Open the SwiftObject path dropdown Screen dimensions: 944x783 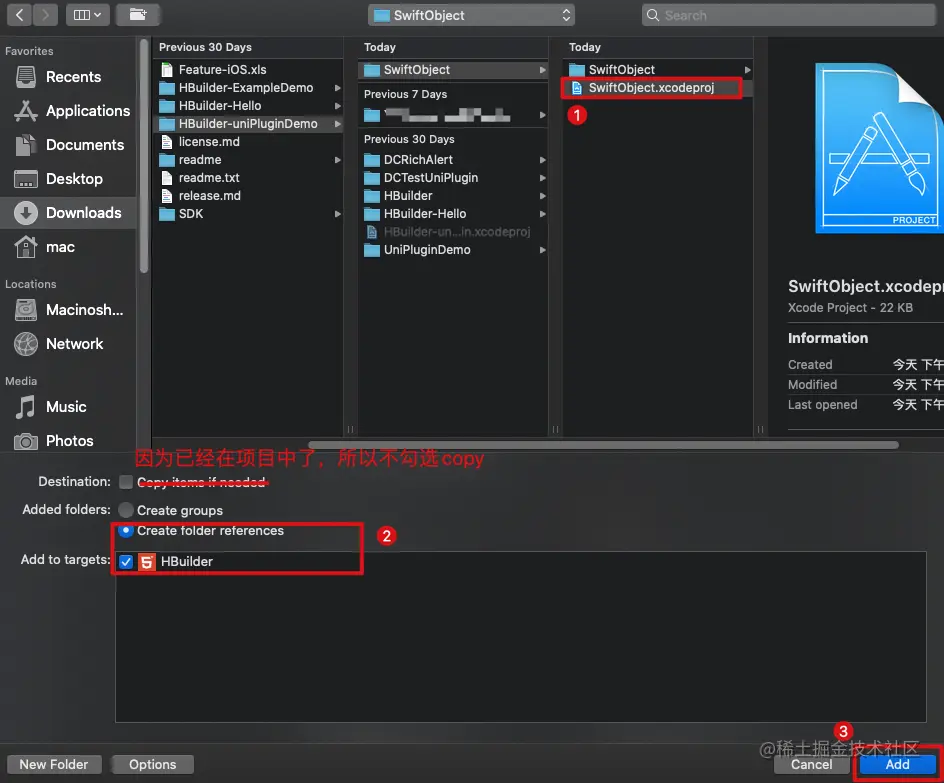coord(470,14)
